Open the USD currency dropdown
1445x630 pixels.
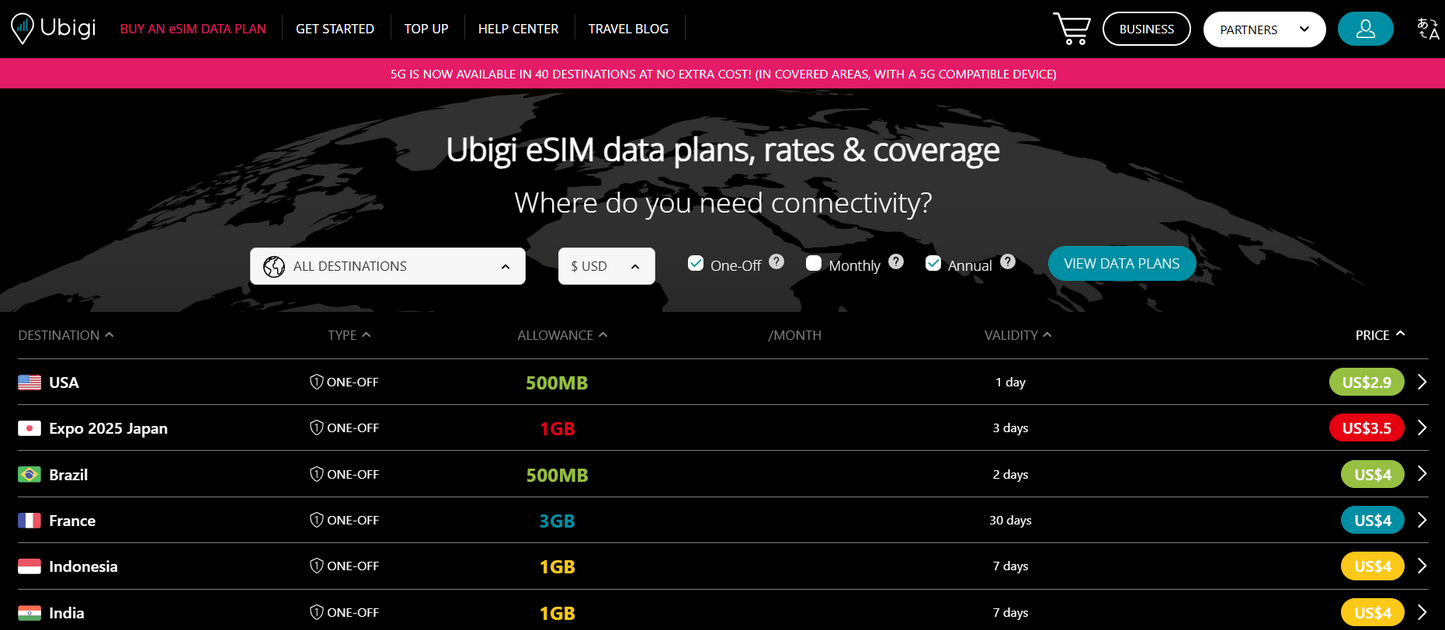pyautogui.click(x=606, y=266)
